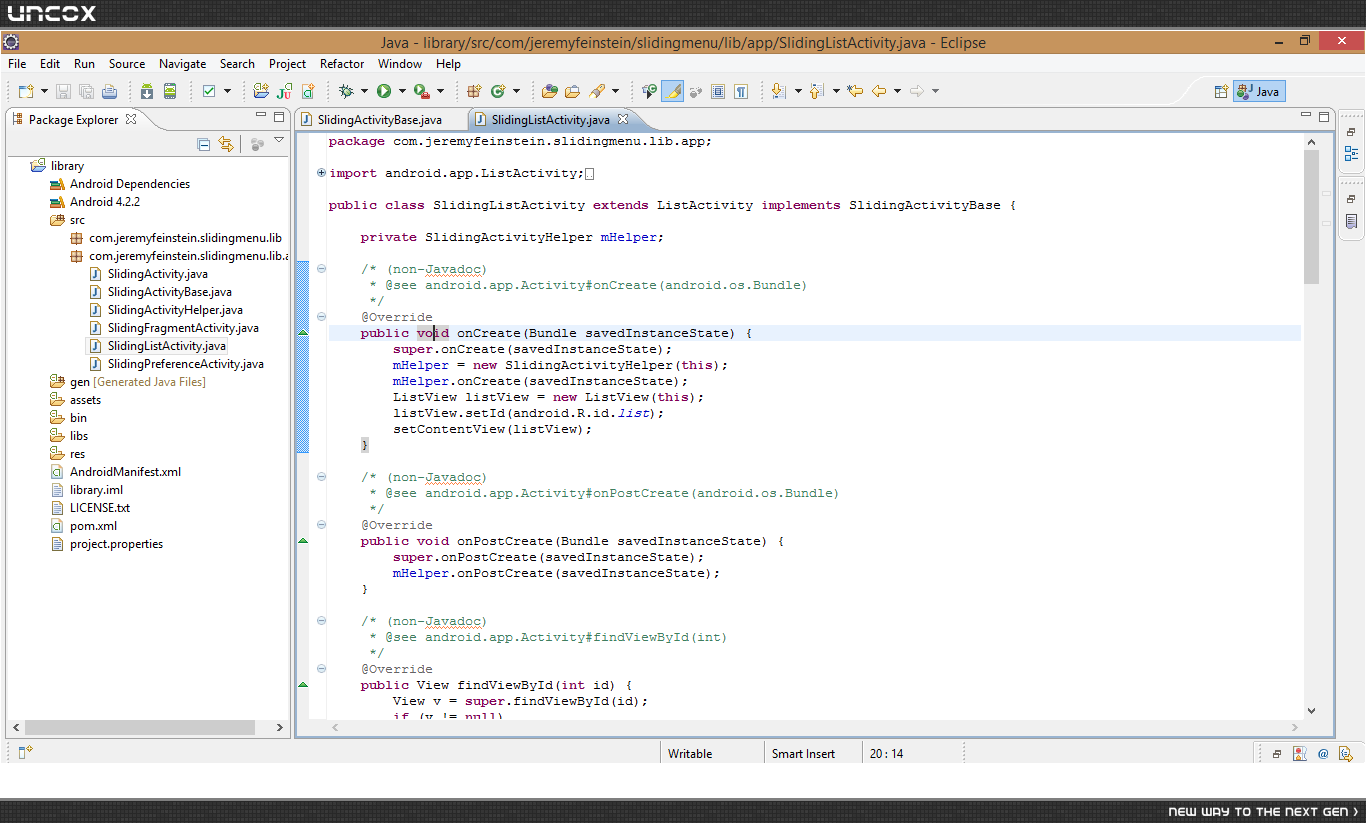
Task: Select the Java perspective button
Action: [1258, 91]
